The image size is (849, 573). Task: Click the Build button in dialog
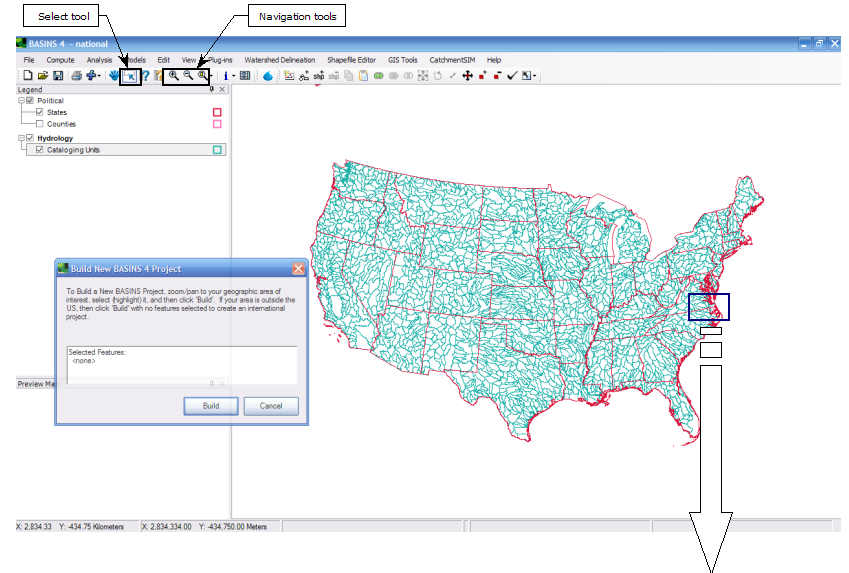pos(211,406)
